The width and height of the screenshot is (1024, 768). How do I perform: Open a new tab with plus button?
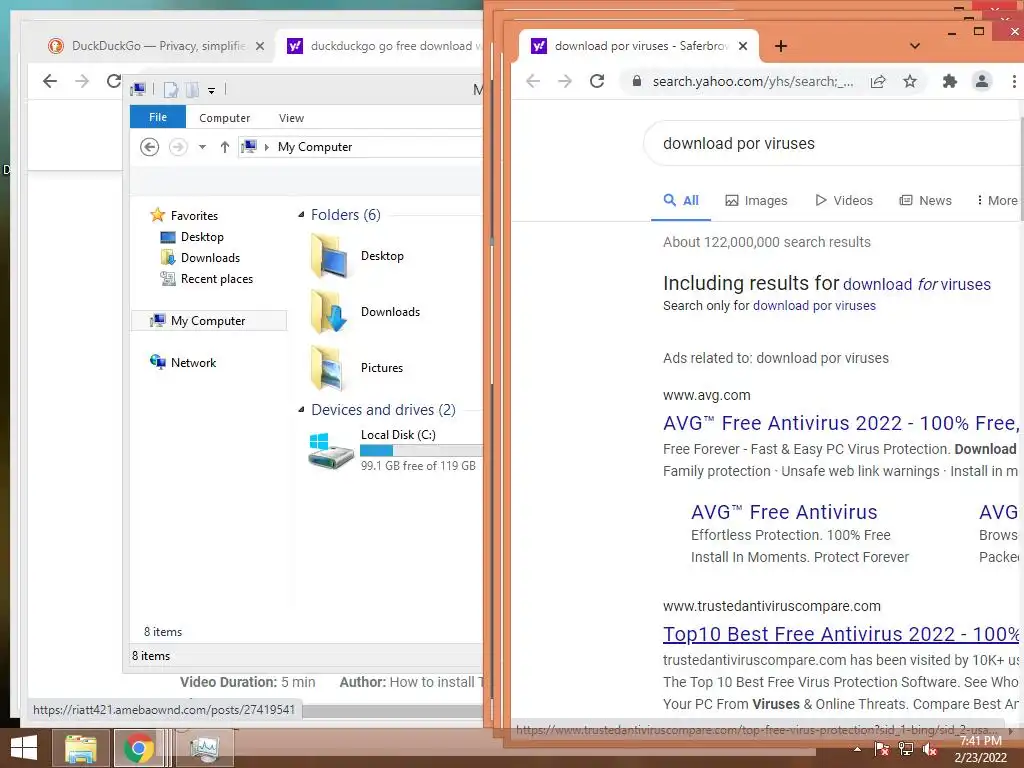point(781,46)
